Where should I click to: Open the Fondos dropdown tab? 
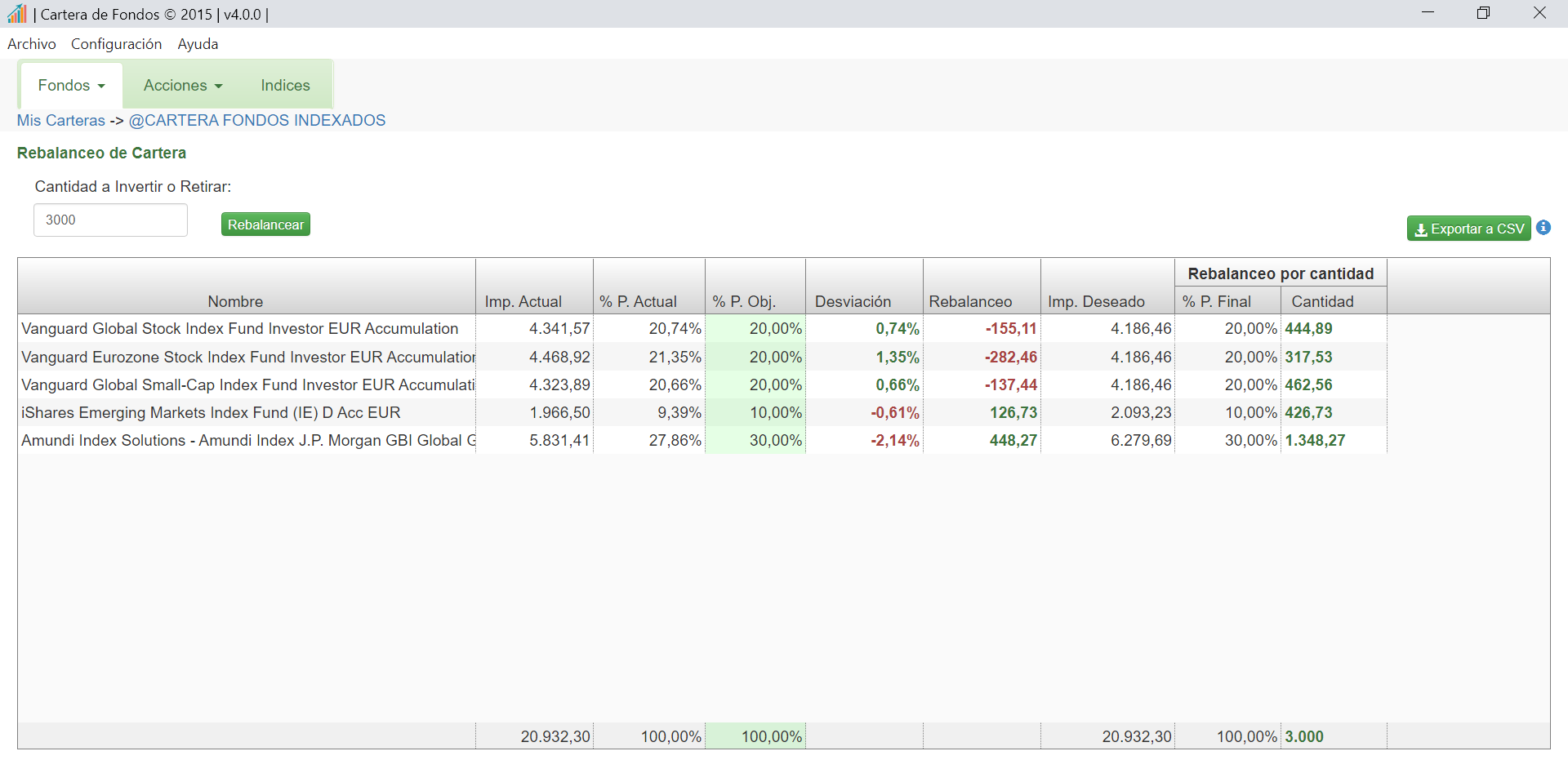(71, 86)
